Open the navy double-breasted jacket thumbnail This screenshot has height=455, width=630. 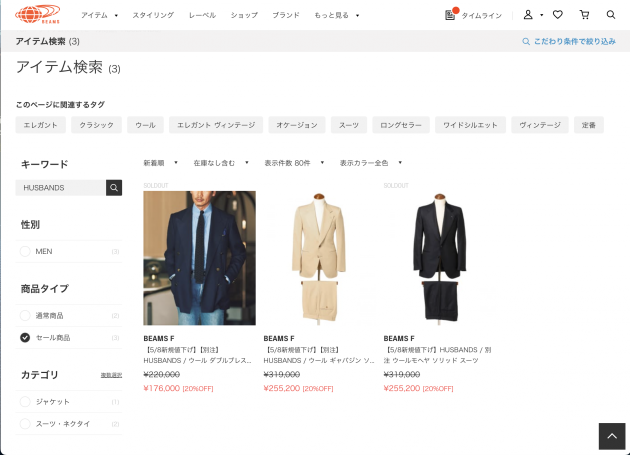click(199, 258)
